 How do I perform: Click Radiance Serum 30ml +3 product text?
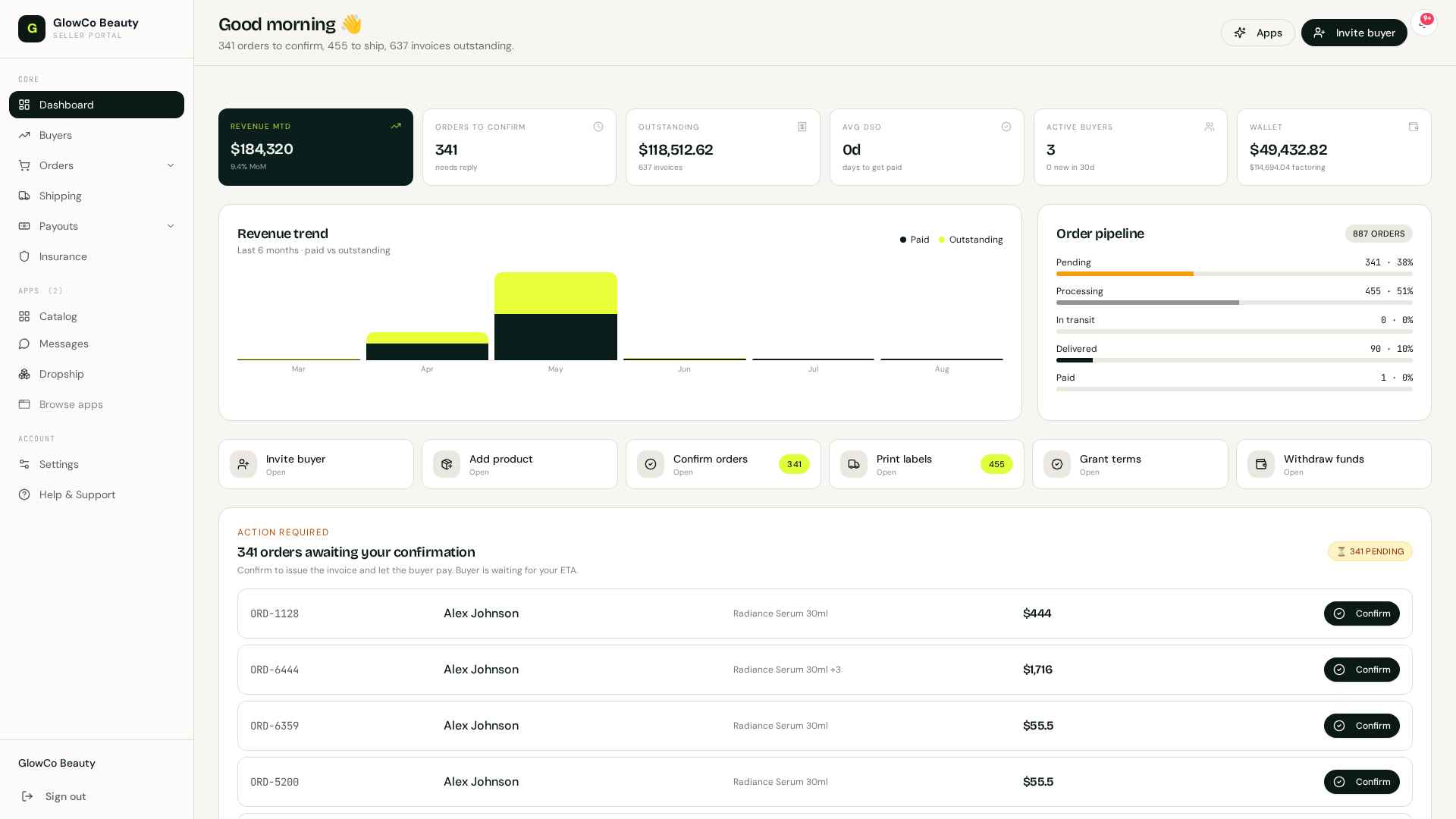tap(786, 670)
